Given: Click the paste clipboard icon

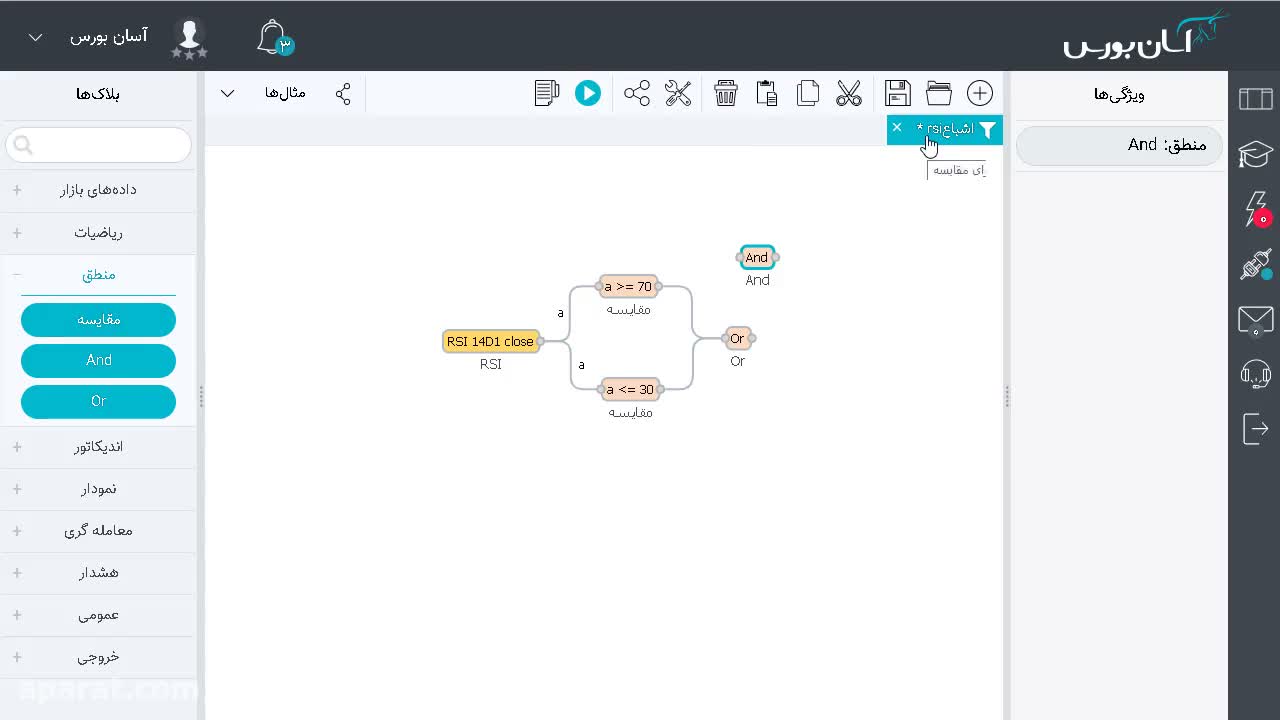Looking at the screenshot, I should (x=767, y=93).
